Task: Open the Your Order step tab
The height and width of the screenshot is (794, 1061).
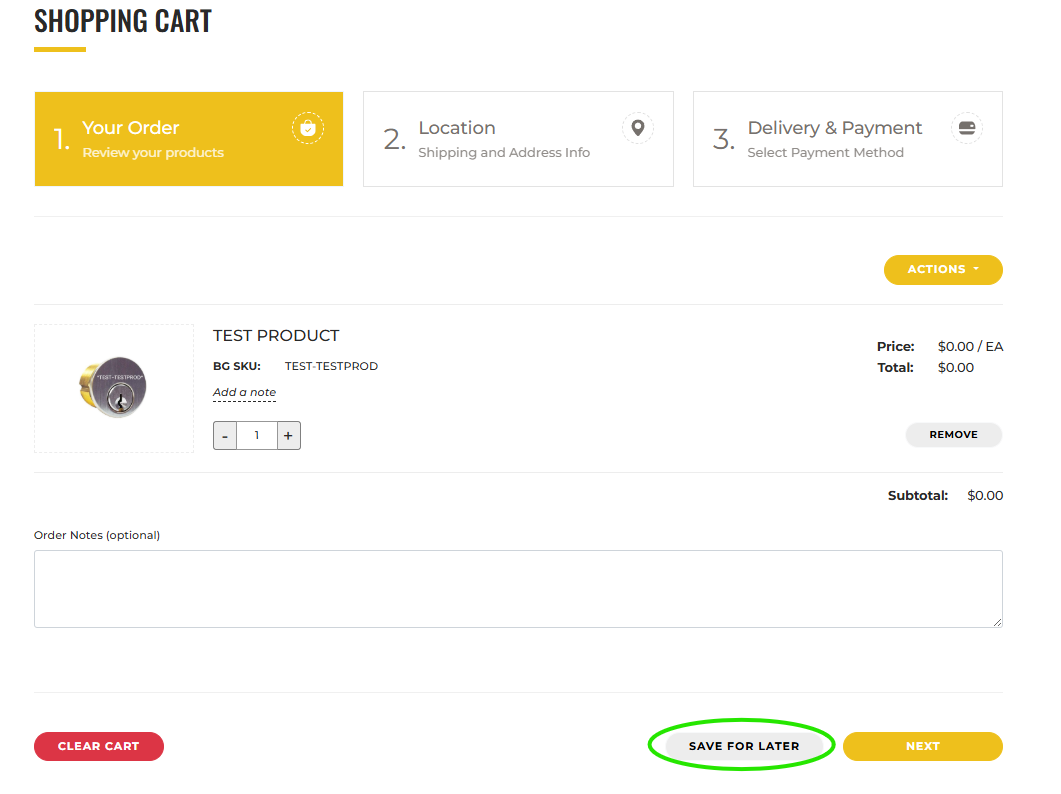Action: (x=188, y=139)
